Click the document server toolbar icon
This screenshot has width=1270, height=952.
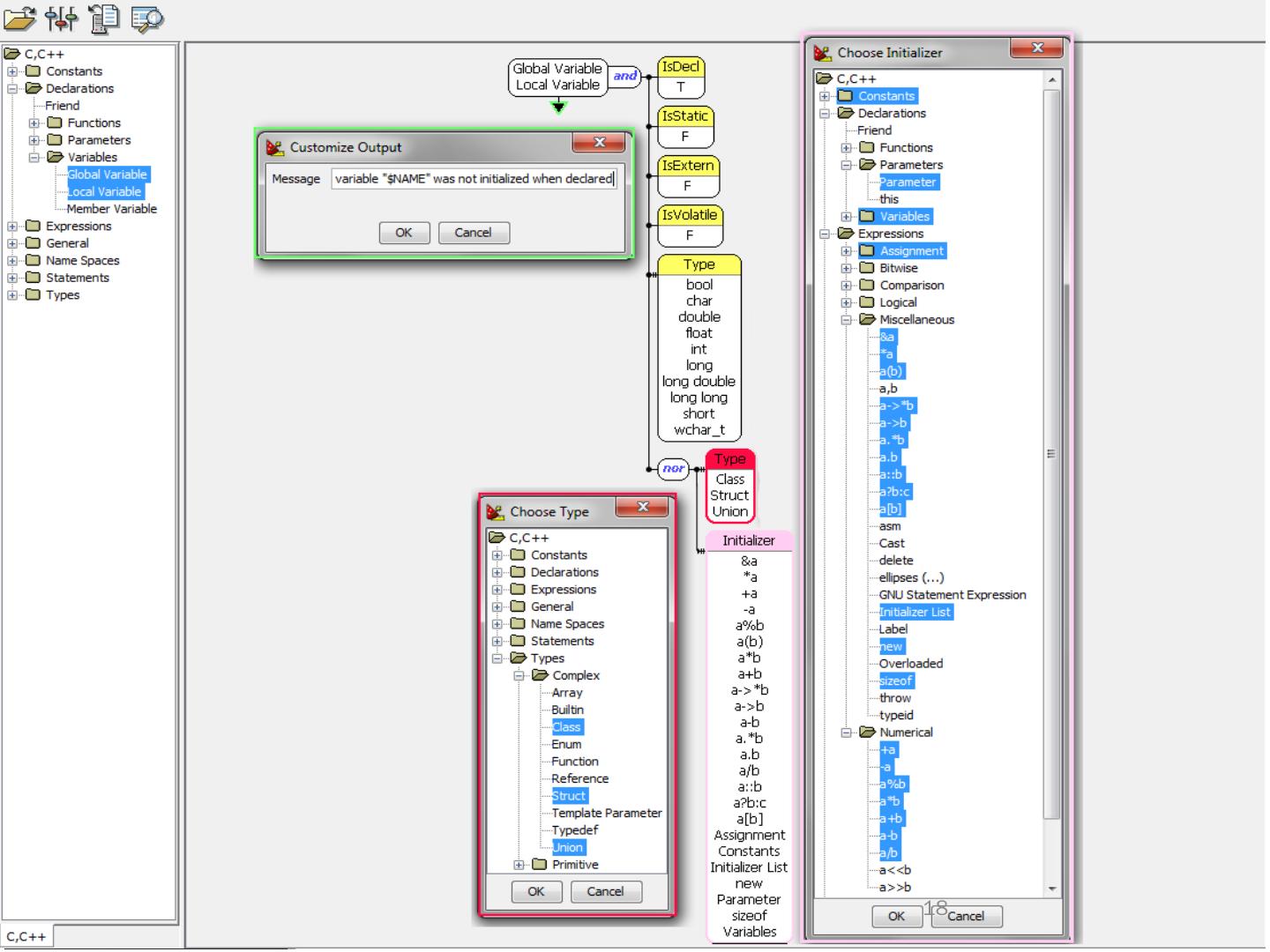103,18
